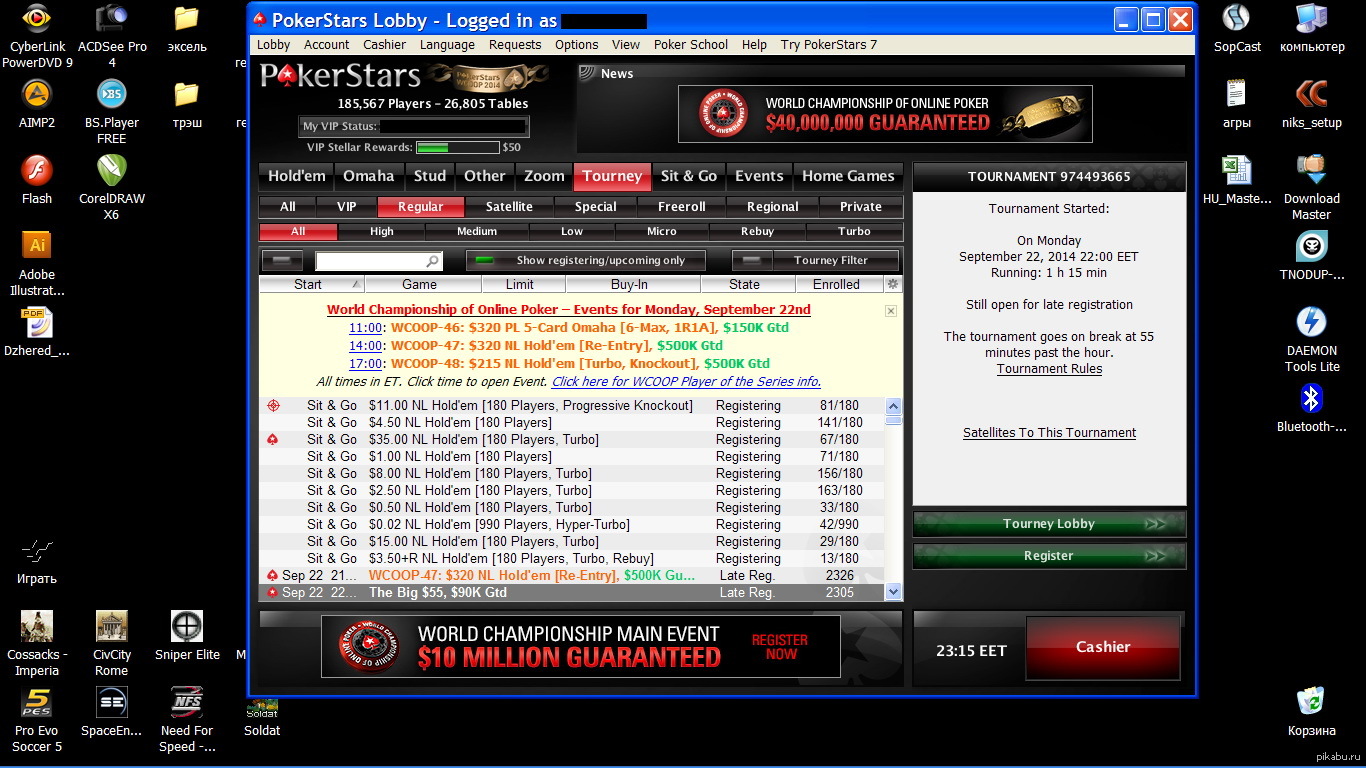Select the Satellite tournament filter

(509, 207)
